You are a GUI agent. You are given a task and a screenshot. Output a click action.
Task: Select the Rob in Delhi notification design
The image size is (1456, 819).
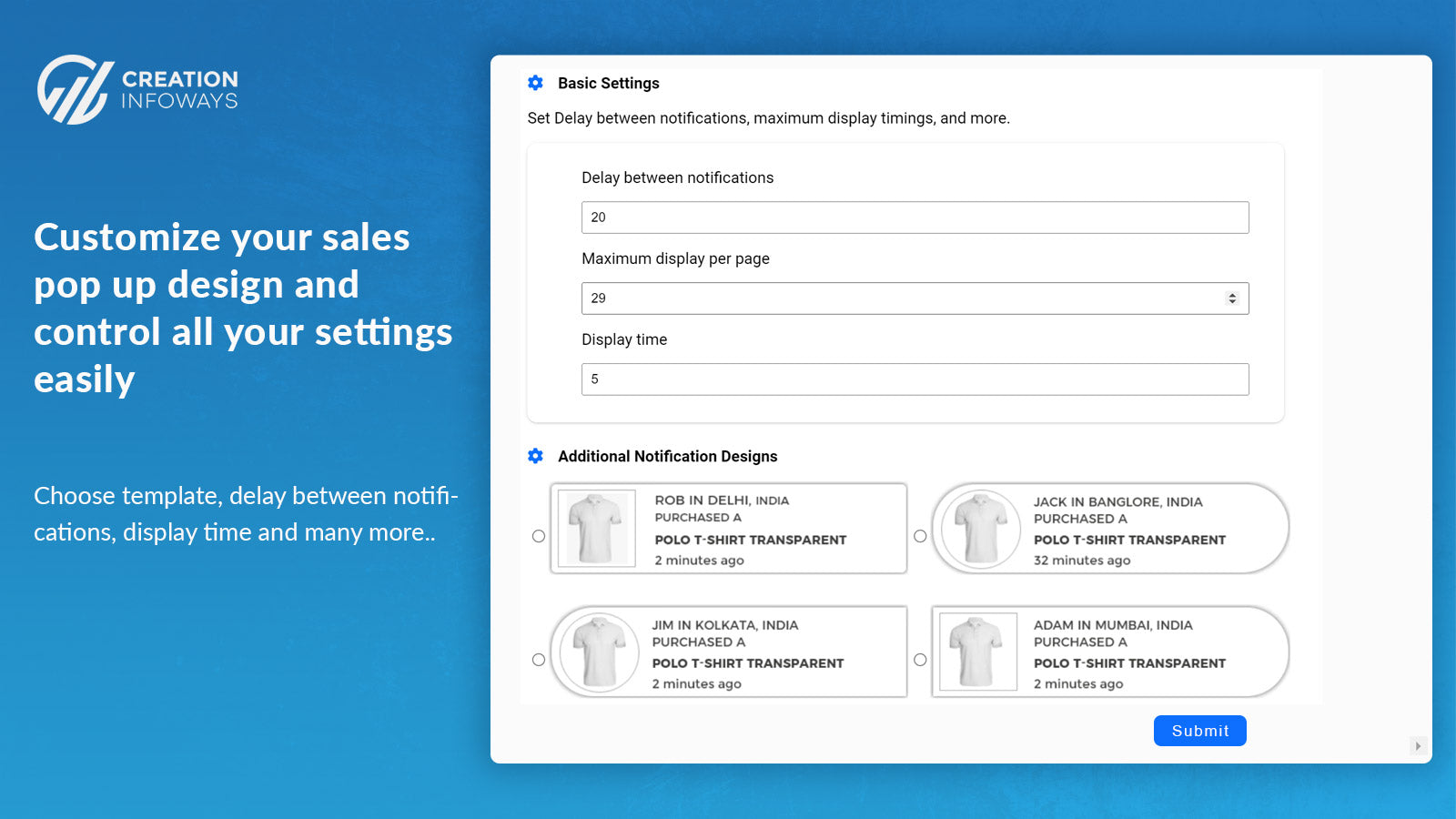click(539, 536)
